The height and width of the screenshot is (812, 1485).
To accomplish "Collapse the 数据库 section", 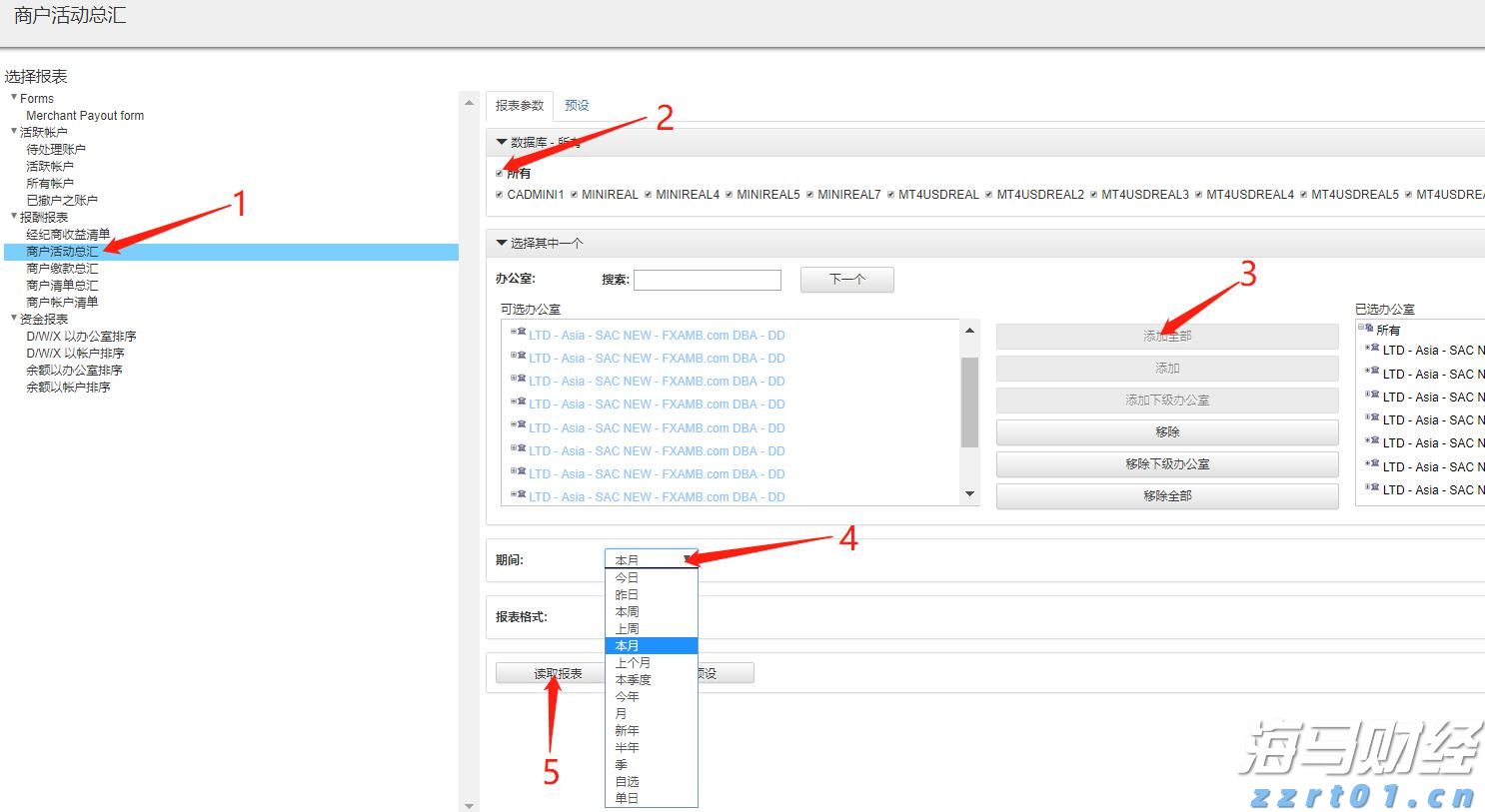I will point(502,142).
